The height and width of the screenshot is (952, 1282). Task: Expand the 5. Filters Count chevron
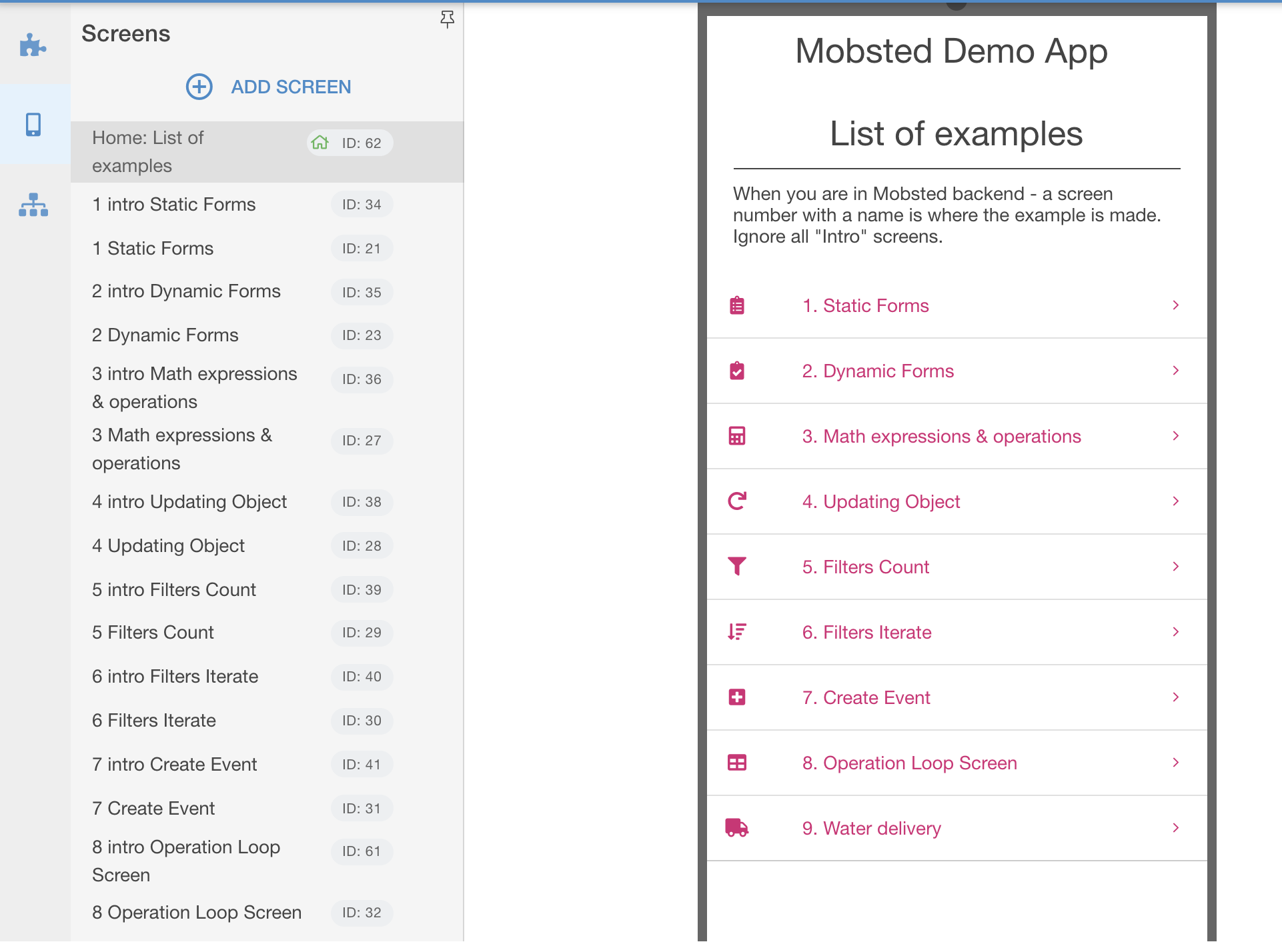pos(1176,567)
